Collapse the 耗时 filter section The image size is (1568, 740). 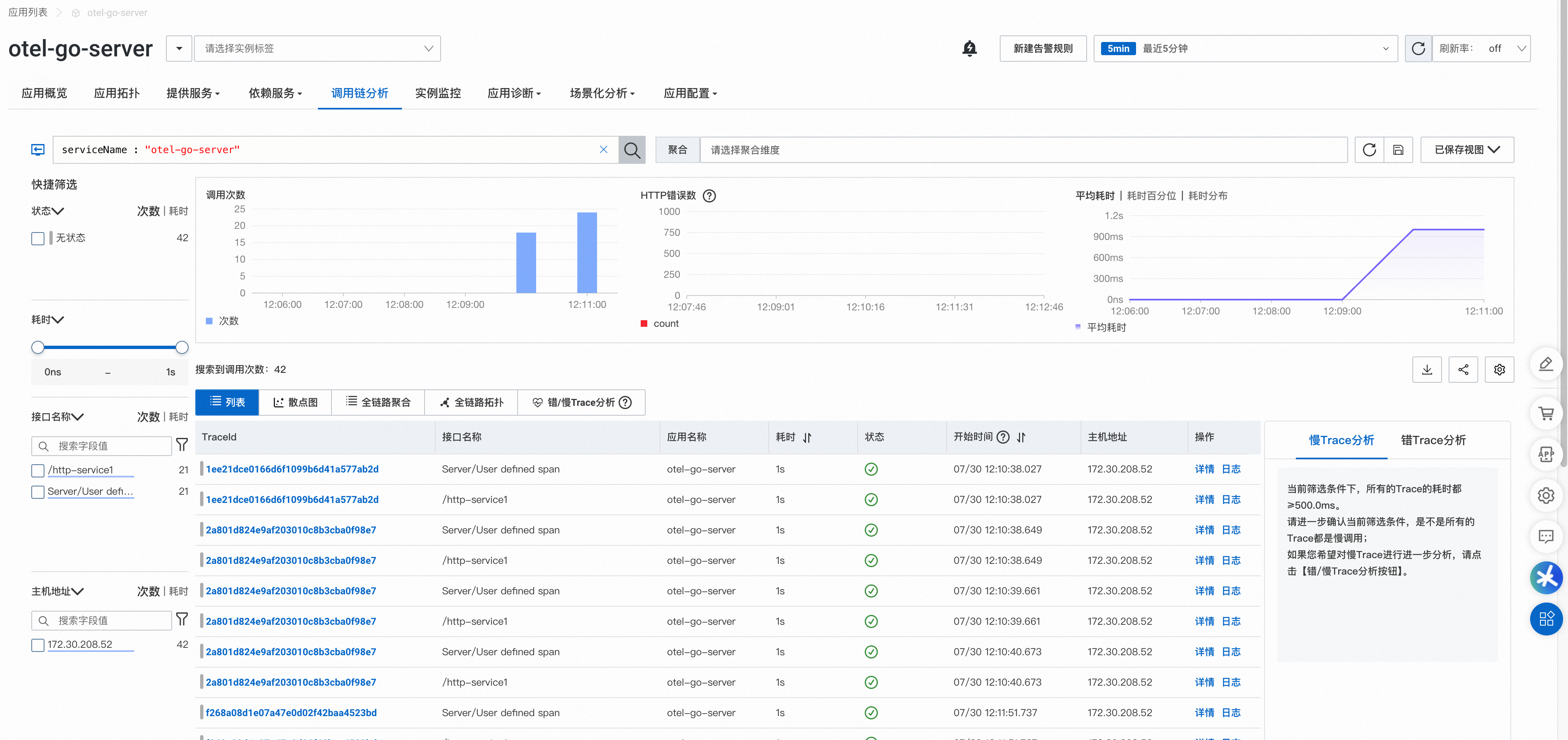pyautogui.click(x=47, y=319)
